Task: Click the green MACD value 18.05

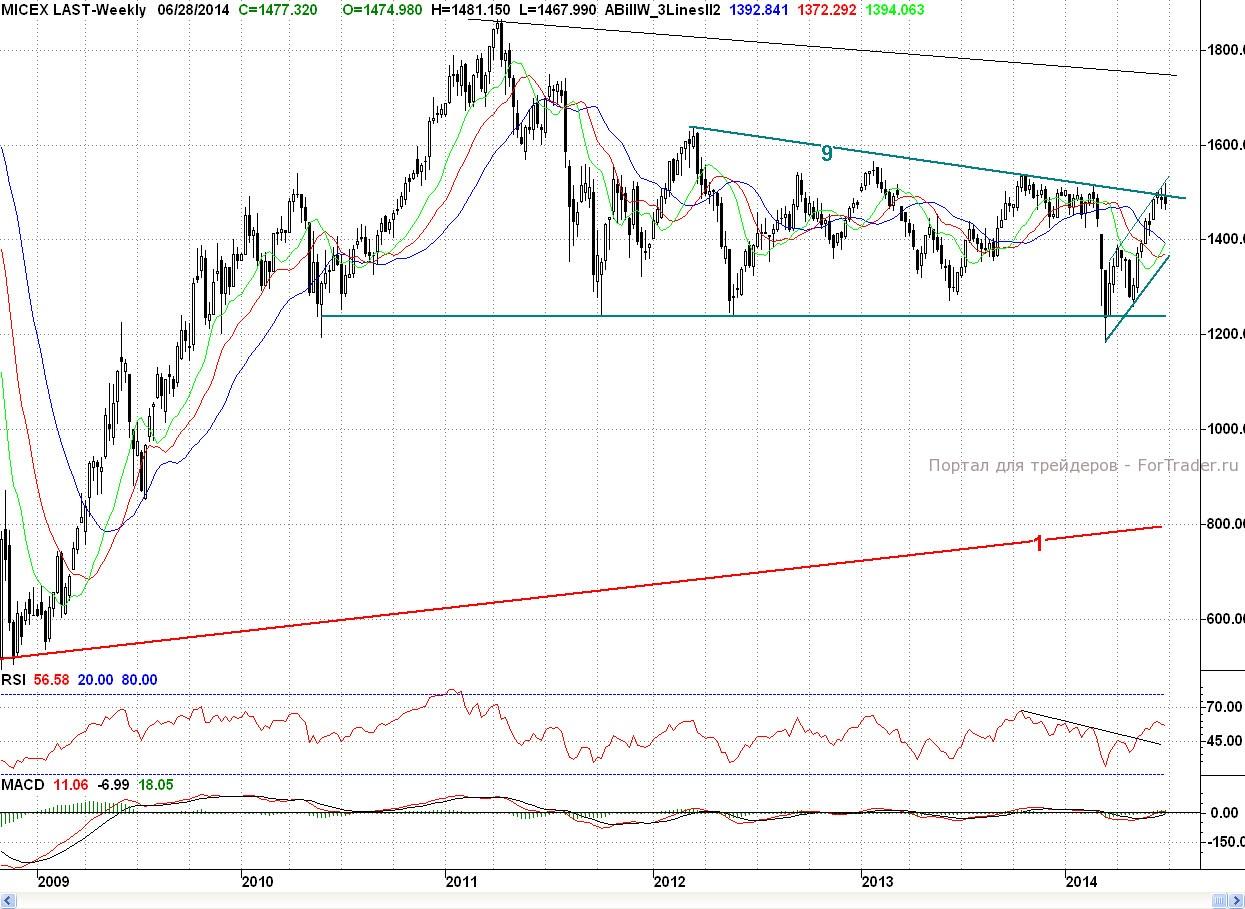Action: [x=155, y=785]
